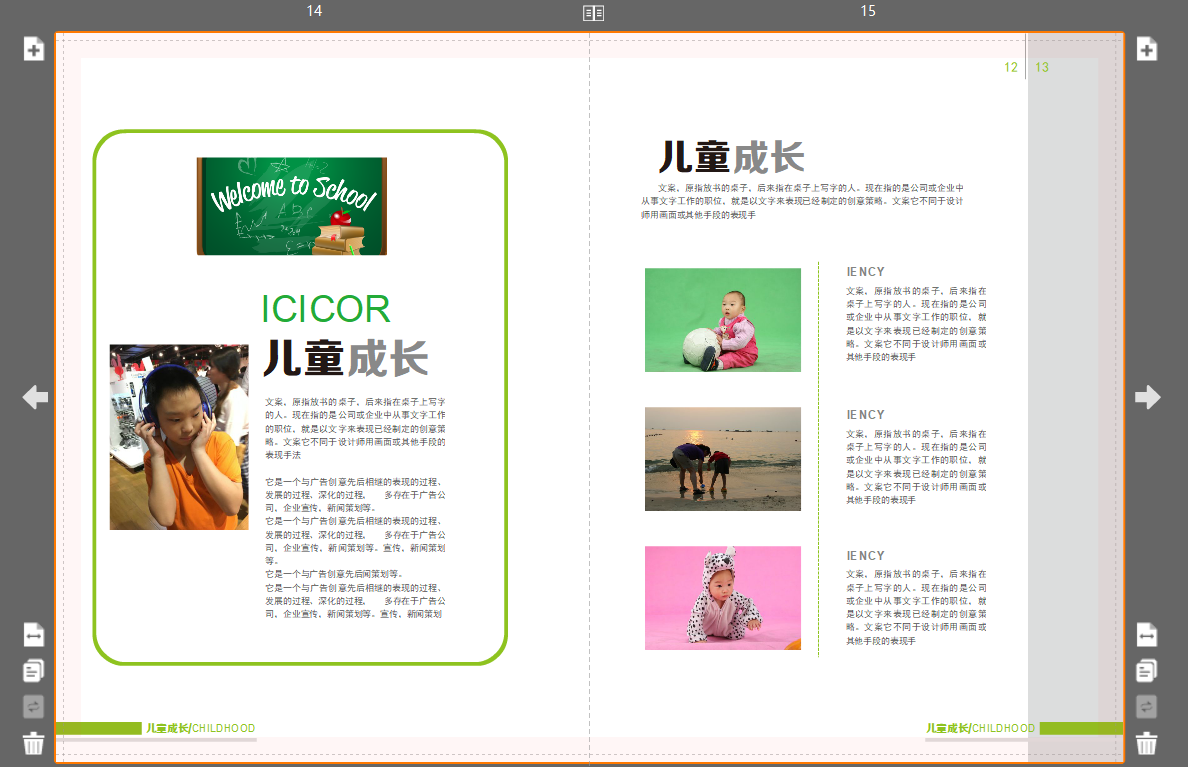Screen dimensions: 1188x767
Task: Select the page 15 label
Action: pyautogui.click(x=868, y=11)
